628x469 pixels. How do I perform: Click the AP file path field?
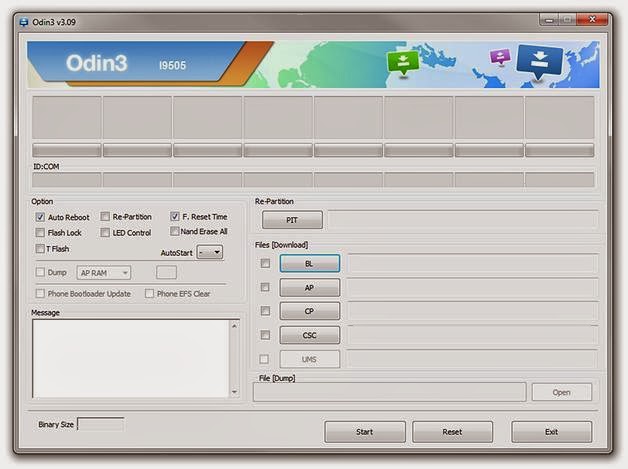473,288
